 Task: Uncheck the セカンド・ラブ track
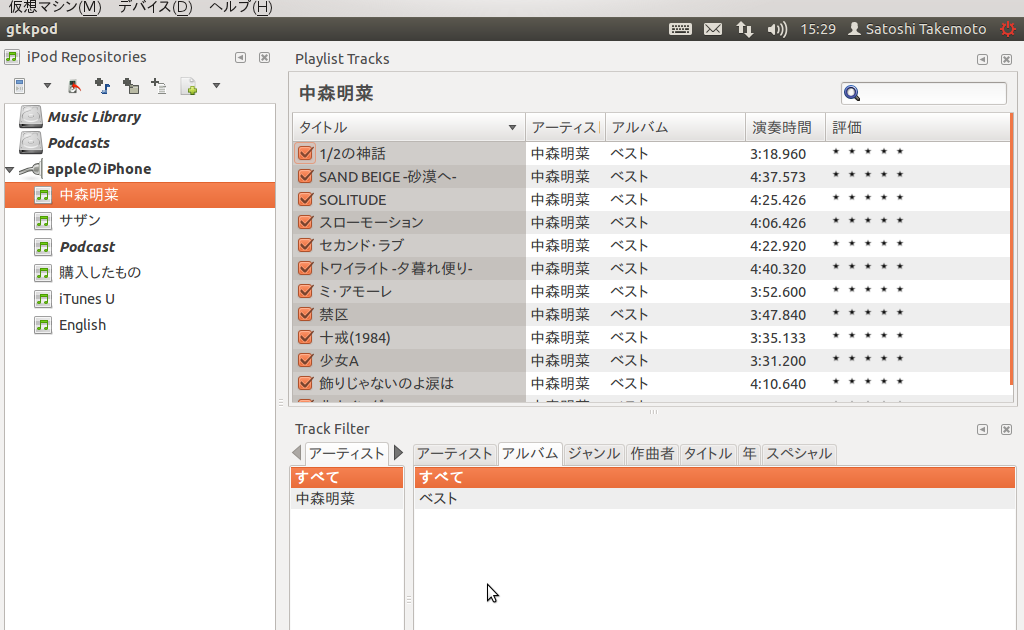click(x=305, y=245)
